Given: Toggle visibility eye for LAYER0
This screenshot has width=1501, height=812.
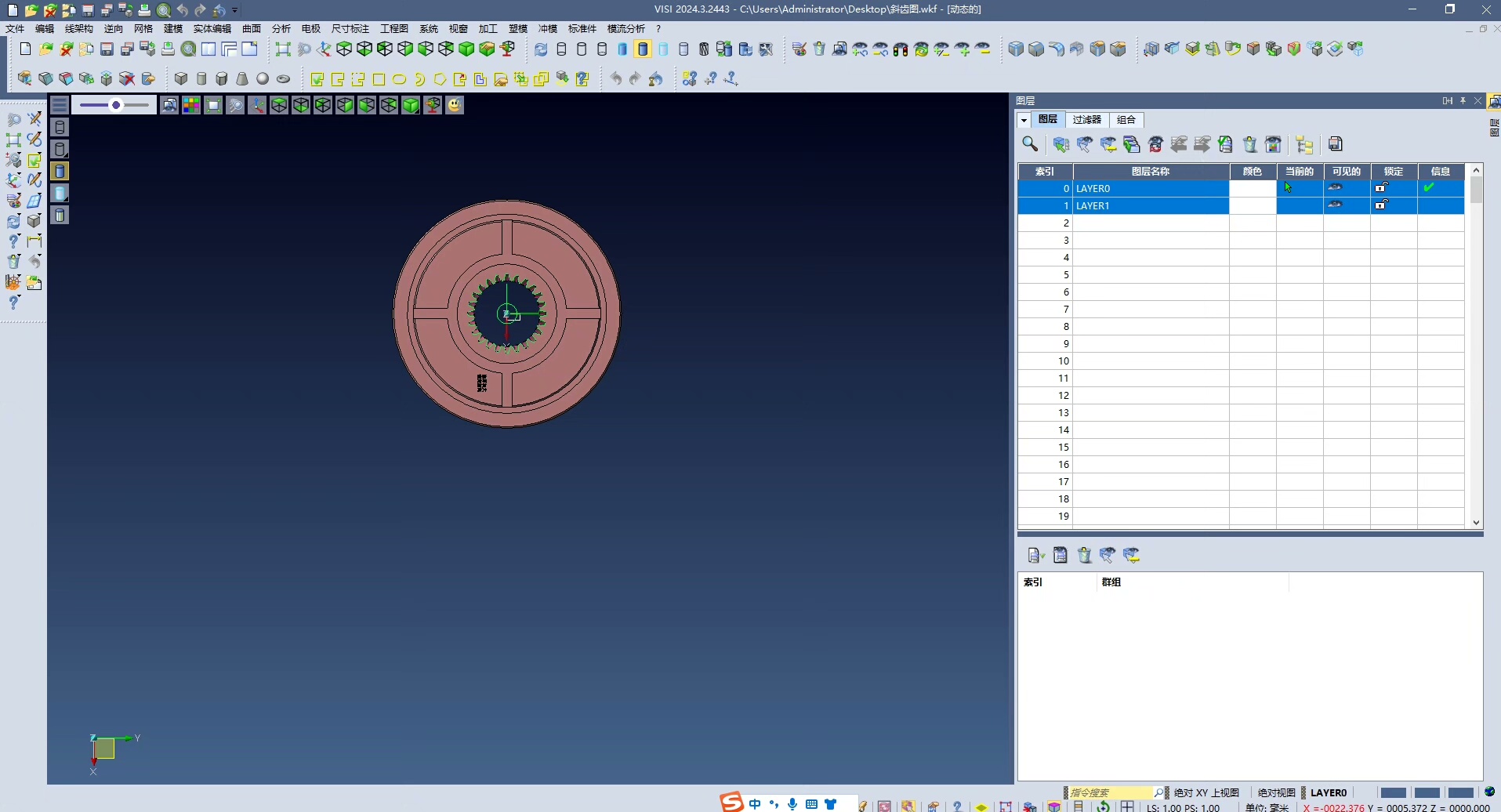Looking at the screenshot, I should [x=1335, y=188].
